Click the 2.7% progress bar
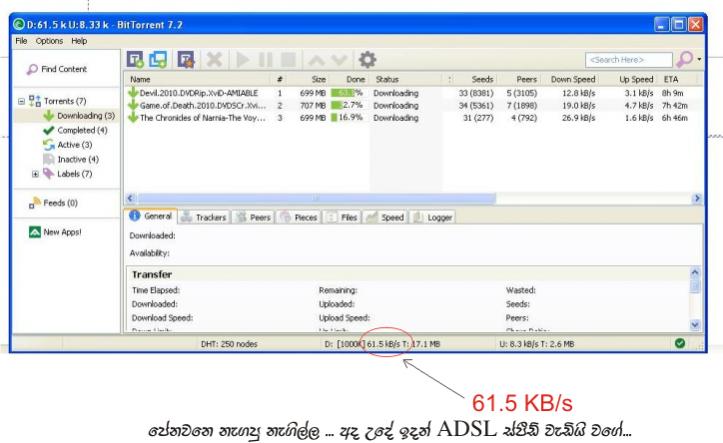The width and height of the screenshot is (723, 443). click(347, 106)
